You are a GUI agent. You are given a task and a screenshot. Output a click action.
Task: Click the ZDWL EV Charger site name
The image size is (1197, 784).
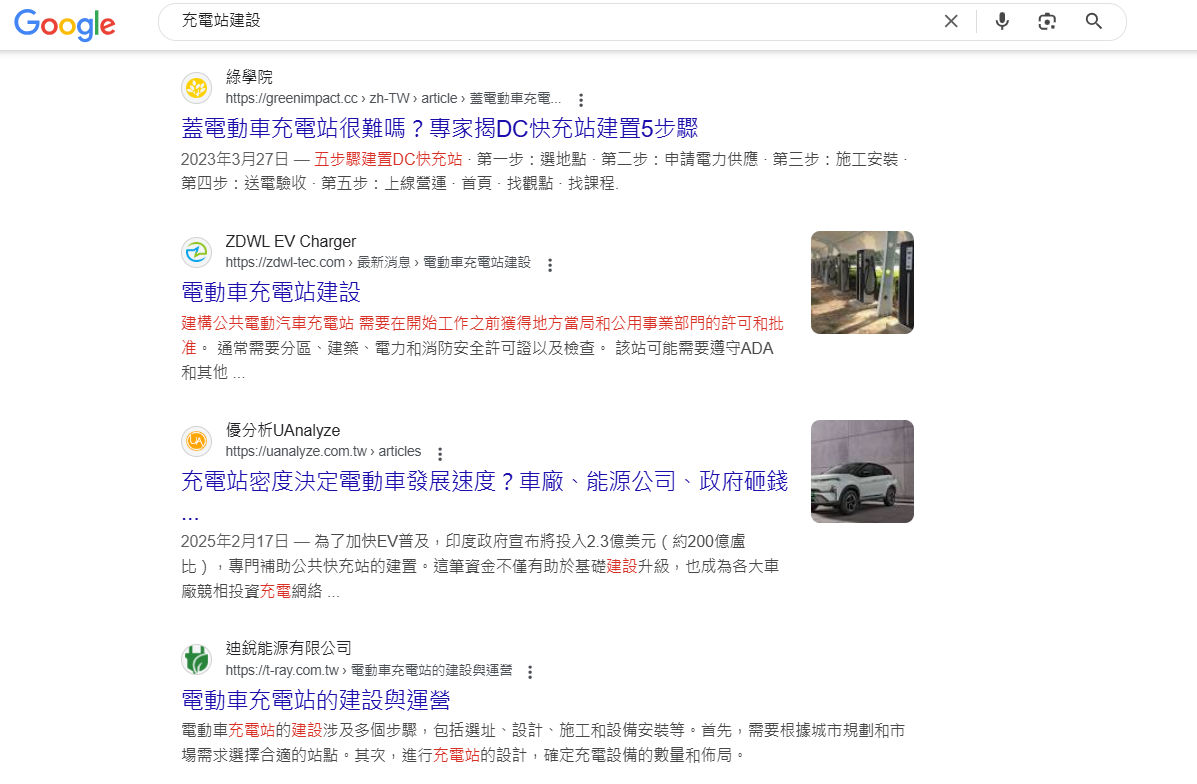(291, 241)
